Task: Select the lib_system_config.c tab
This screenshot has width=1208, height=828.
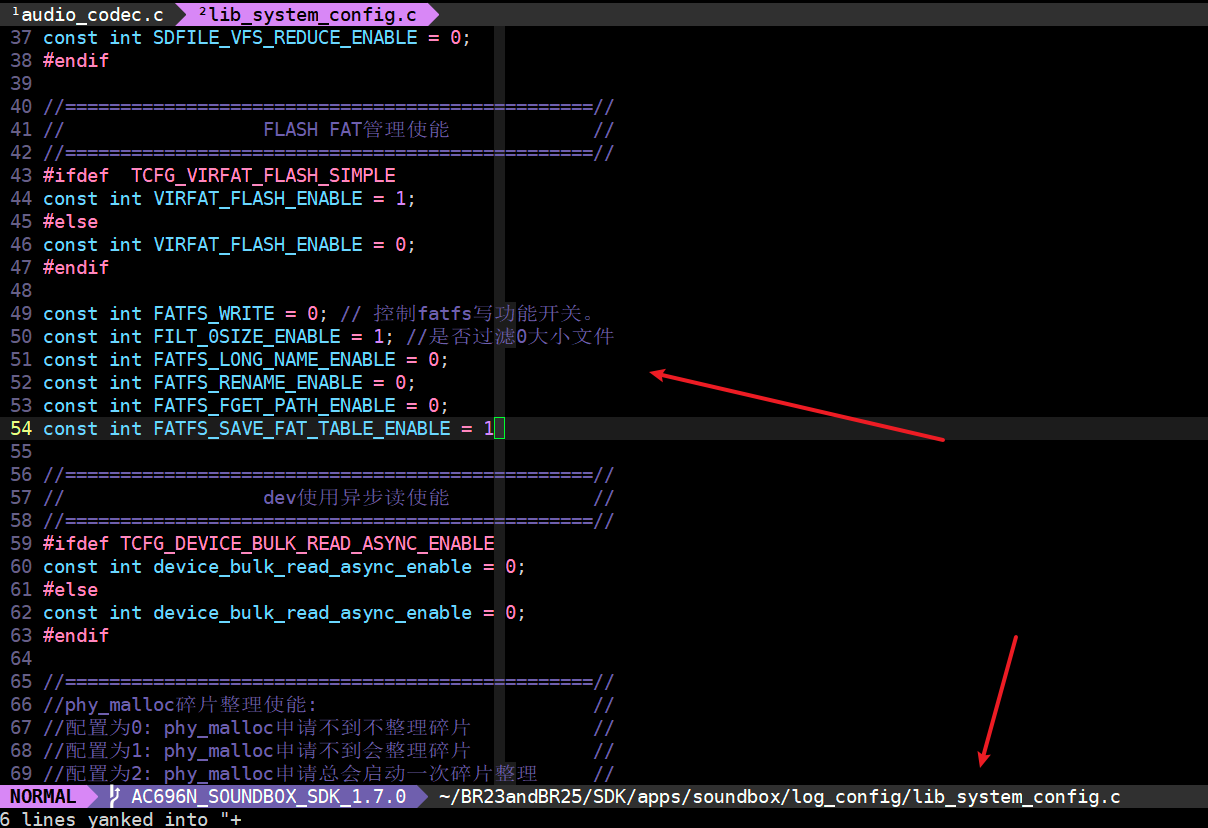Action: tap(307, 14)
